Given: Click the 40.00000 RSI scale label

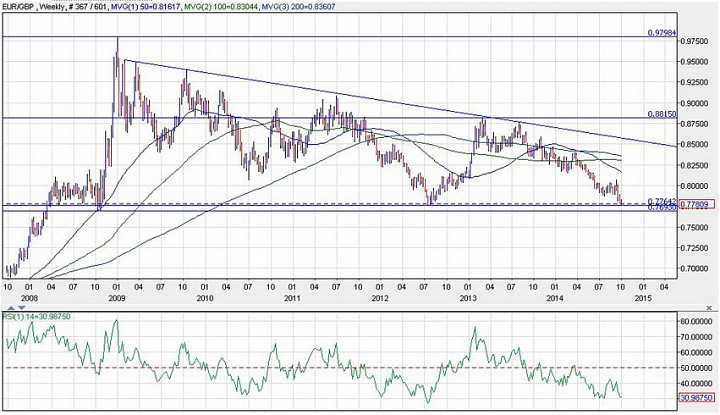Looking at the screenshot, I should coord(697,383).
